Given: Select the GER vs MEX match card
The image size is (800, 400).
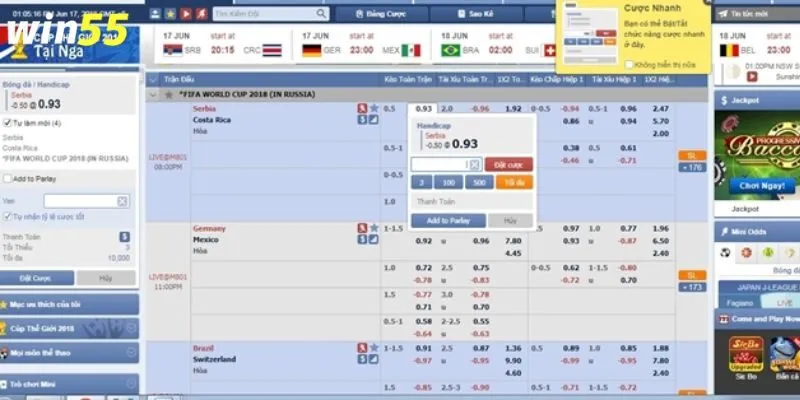Looking at the screenshot, I should 361,45.
